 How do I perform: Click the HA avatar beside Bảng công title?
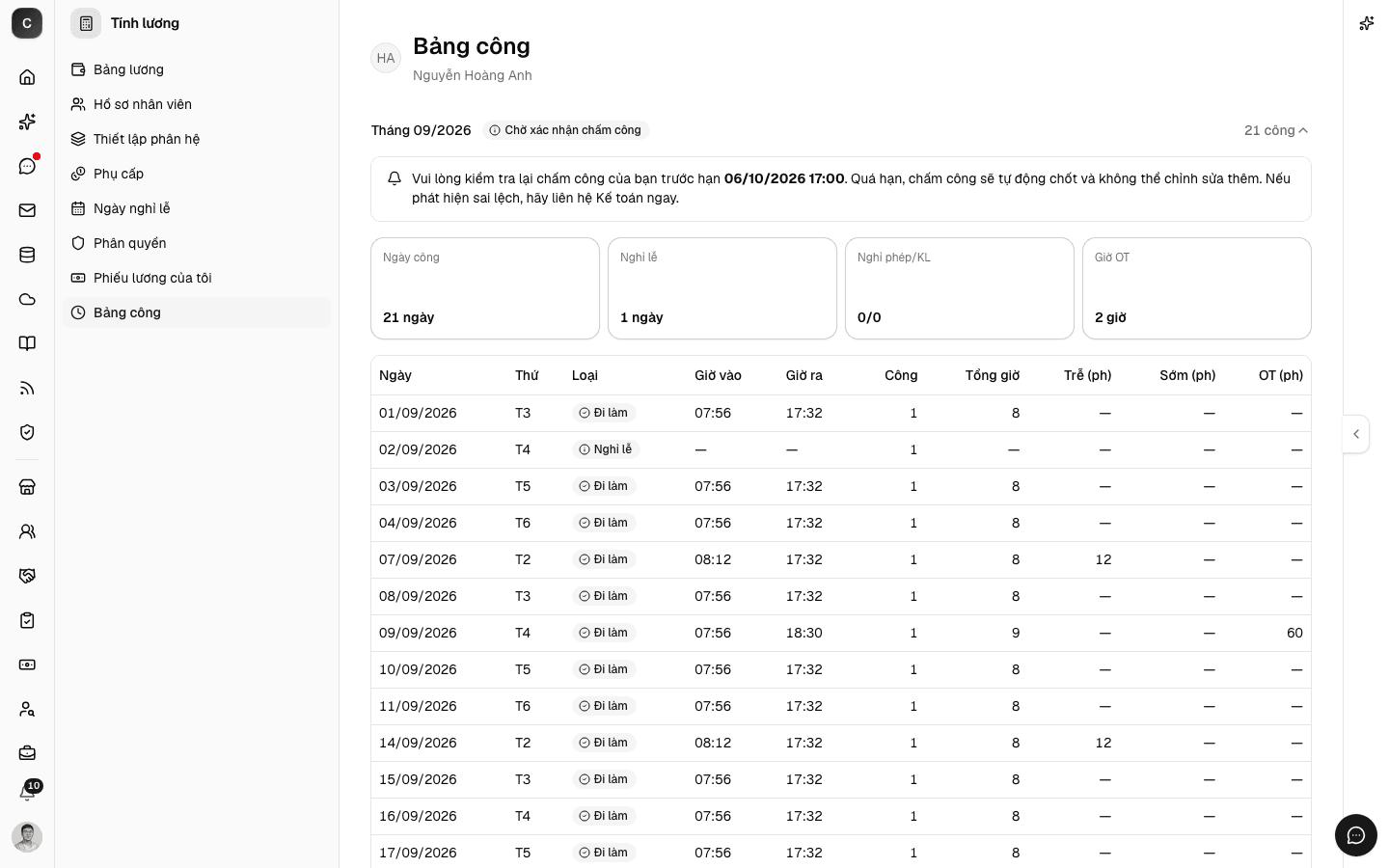[386, 58]
